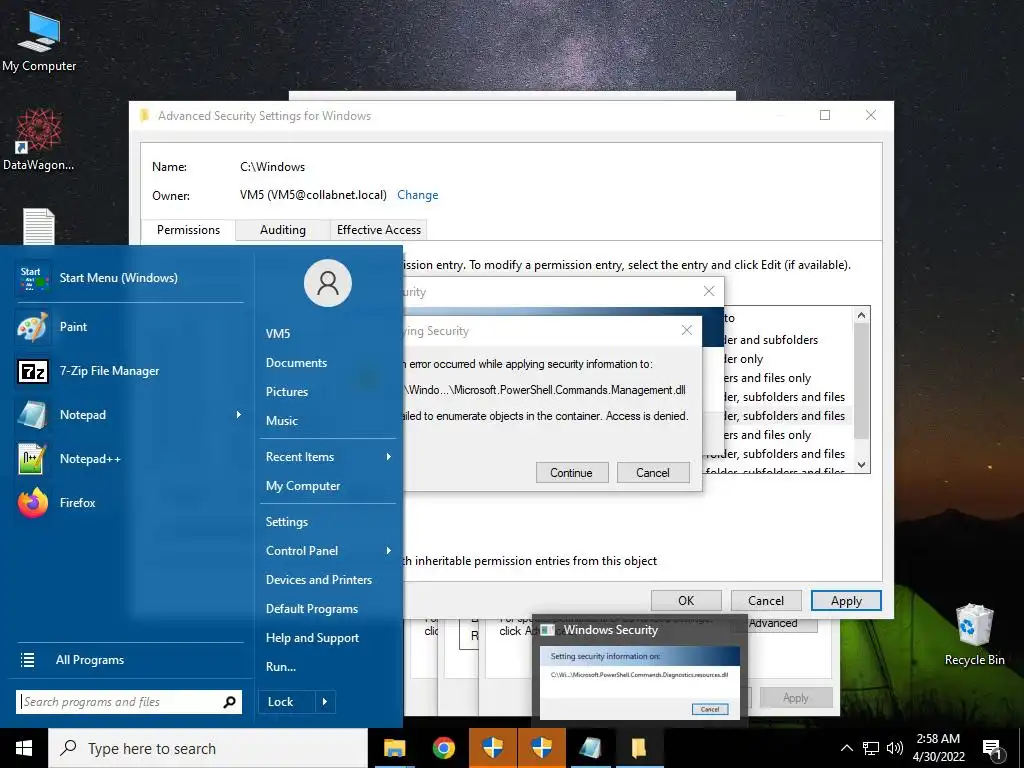Switch to the Permissions tab

click(188, 230)
